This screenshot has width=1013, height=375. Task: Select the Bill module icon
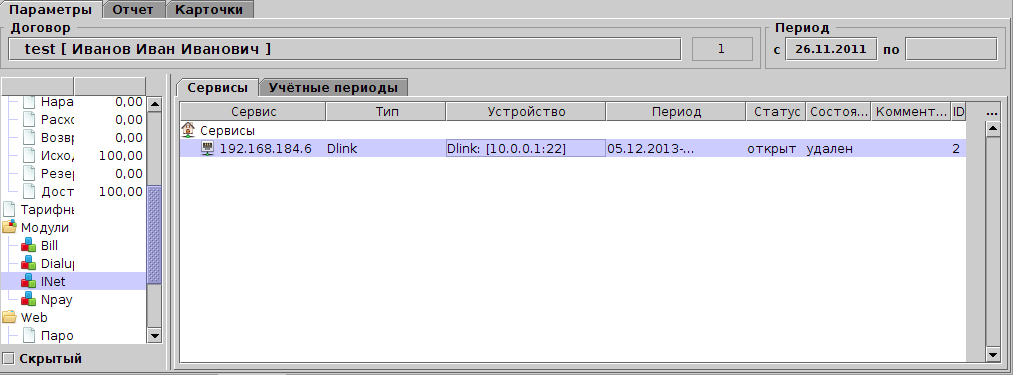point(28,246)
